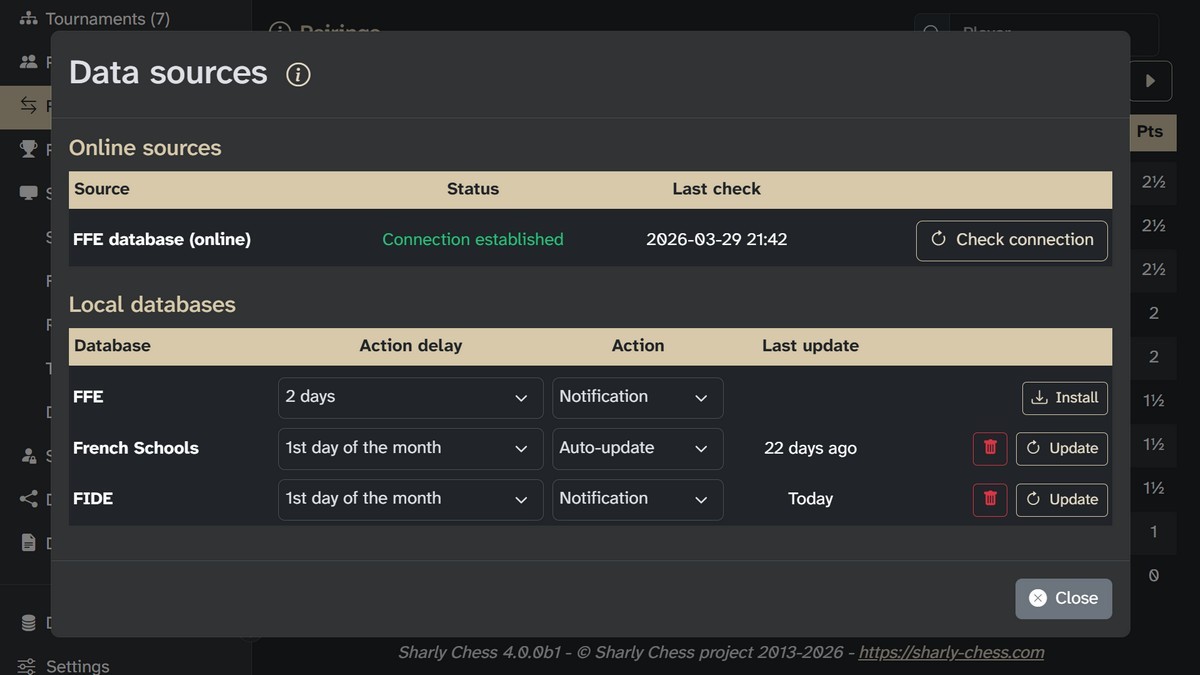
Task: Open French Schools action delay dropdown
Action: [410, 448]
